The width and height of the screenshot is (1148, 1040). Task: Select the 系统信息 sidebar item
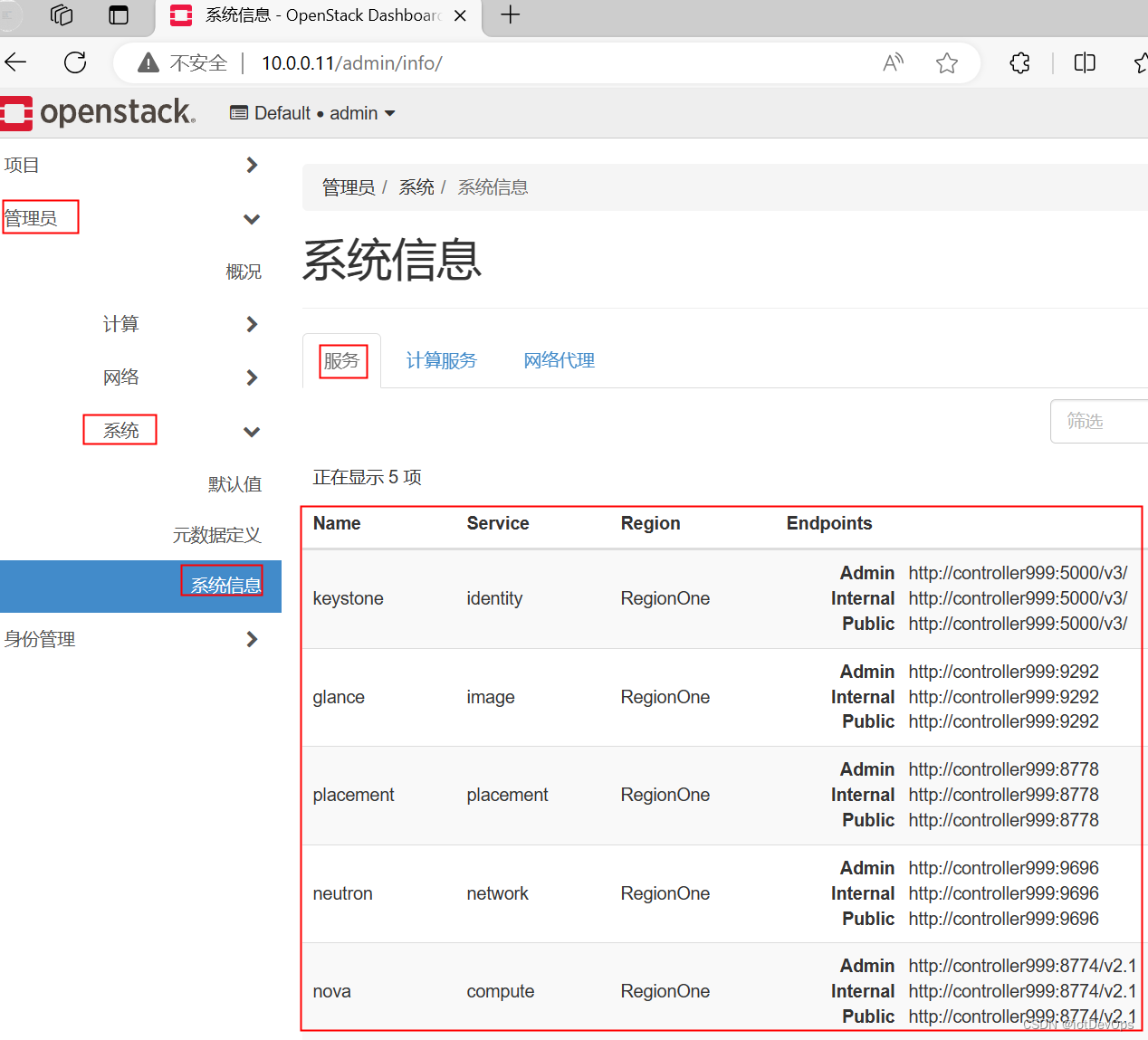[x=140, y=586]
